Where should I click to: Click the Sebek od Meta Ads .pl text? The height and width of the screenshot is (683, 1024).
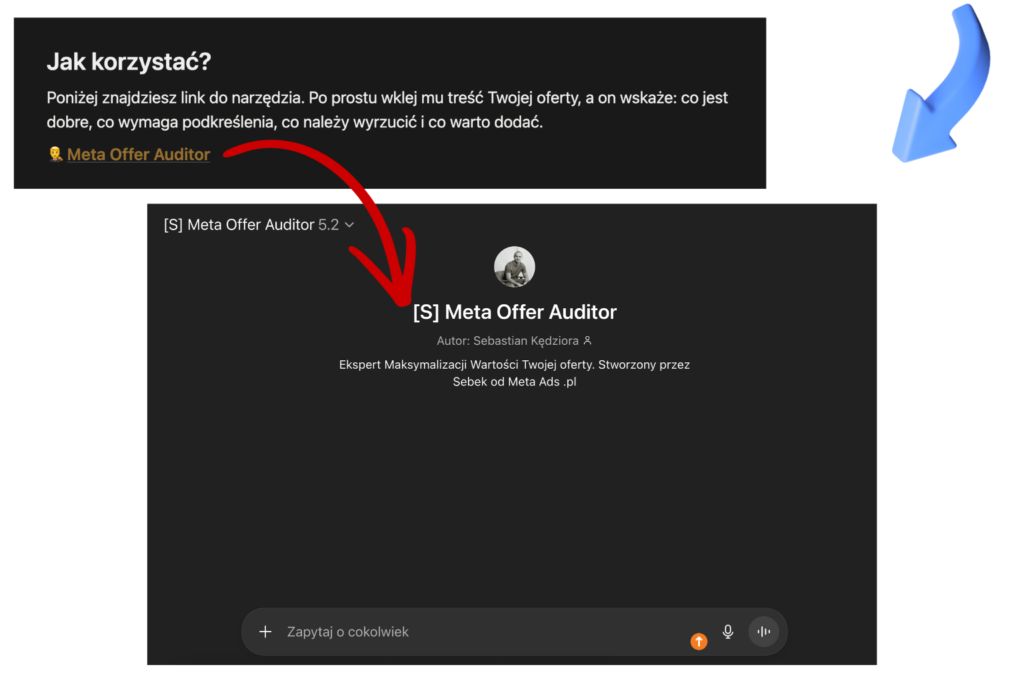click(515, 382)
